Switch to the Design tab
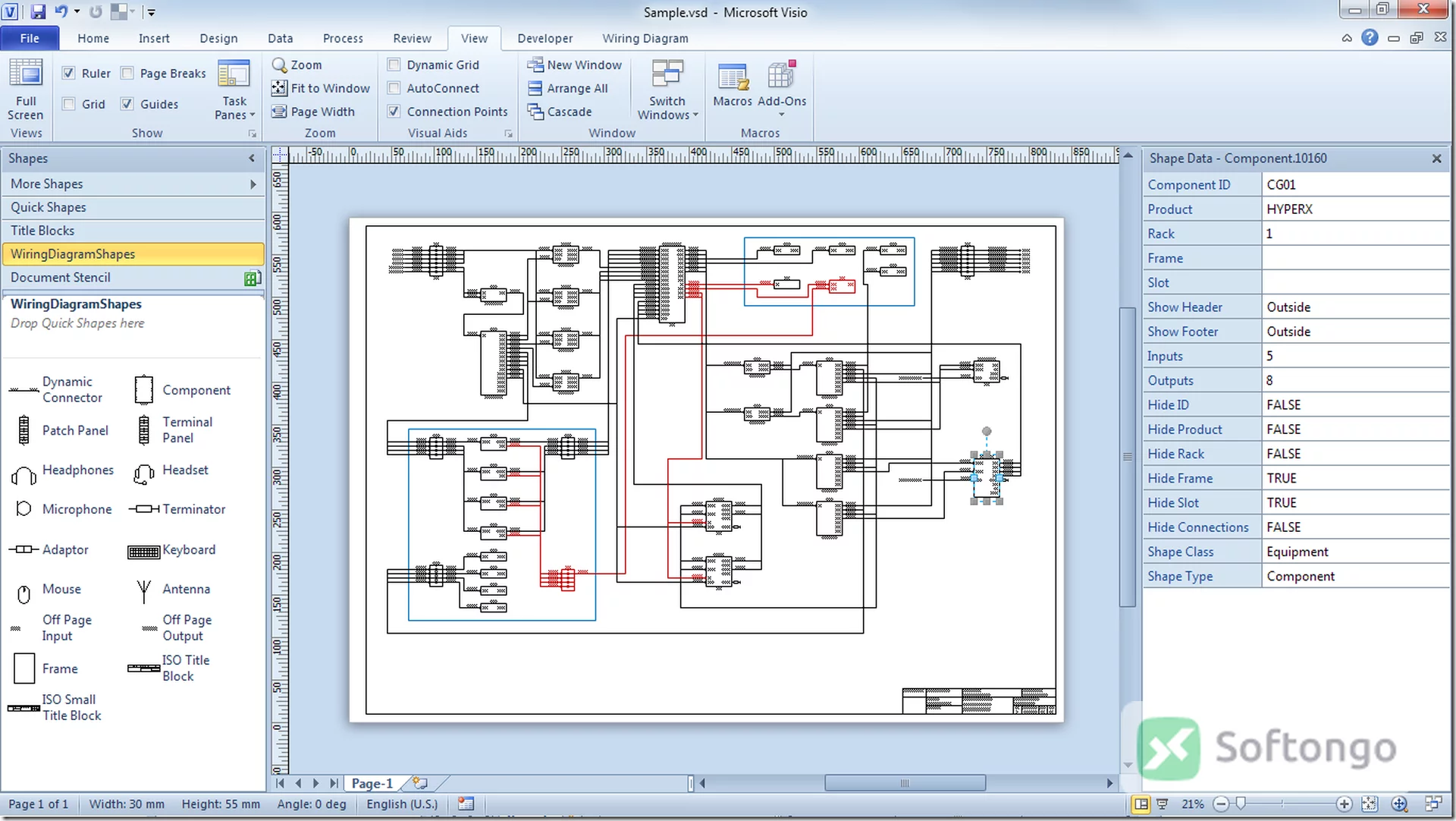The width and height of the screenshot is (1456, 821). pos(218,38)
